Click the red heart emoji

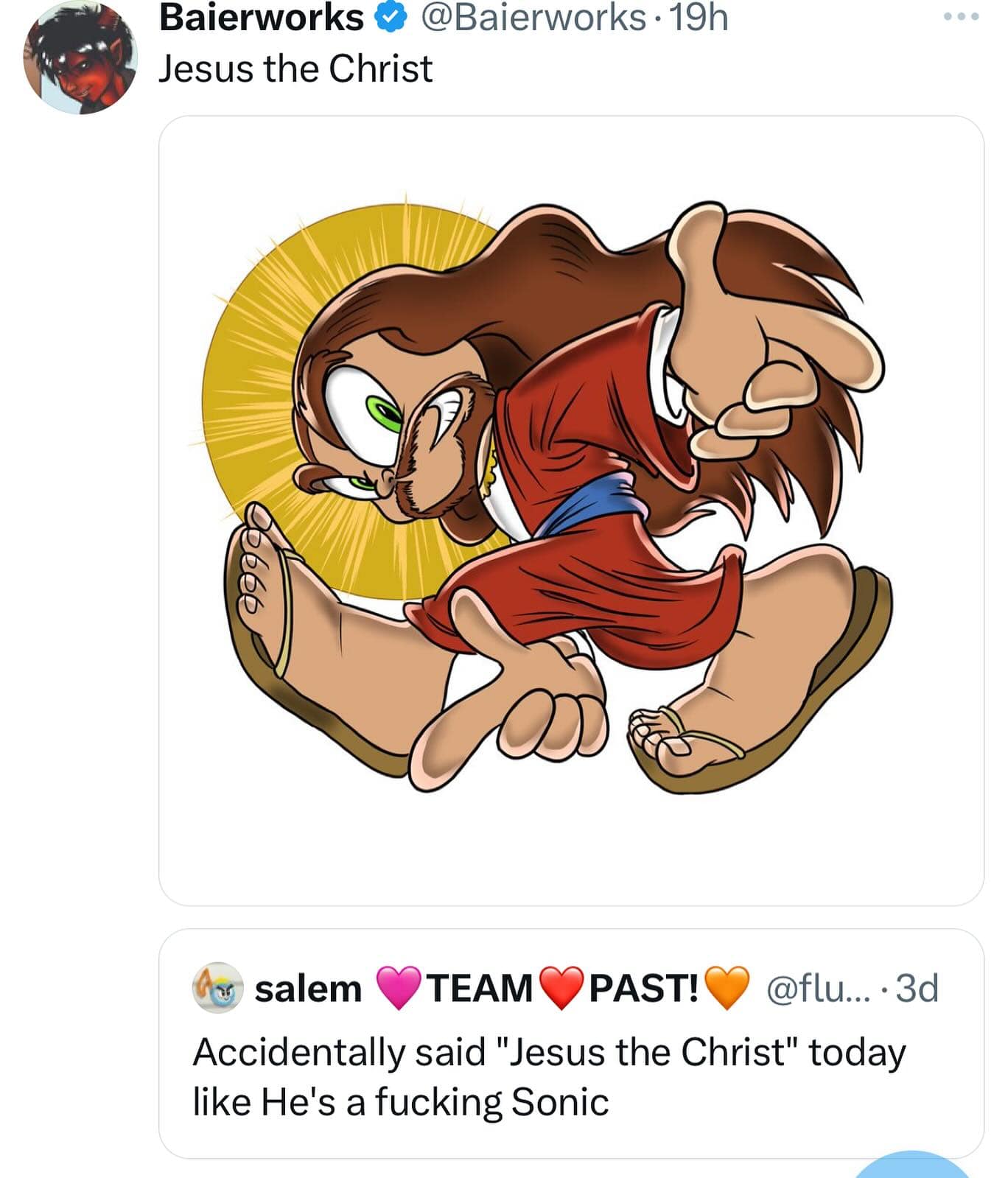click(x=561, y=988)
